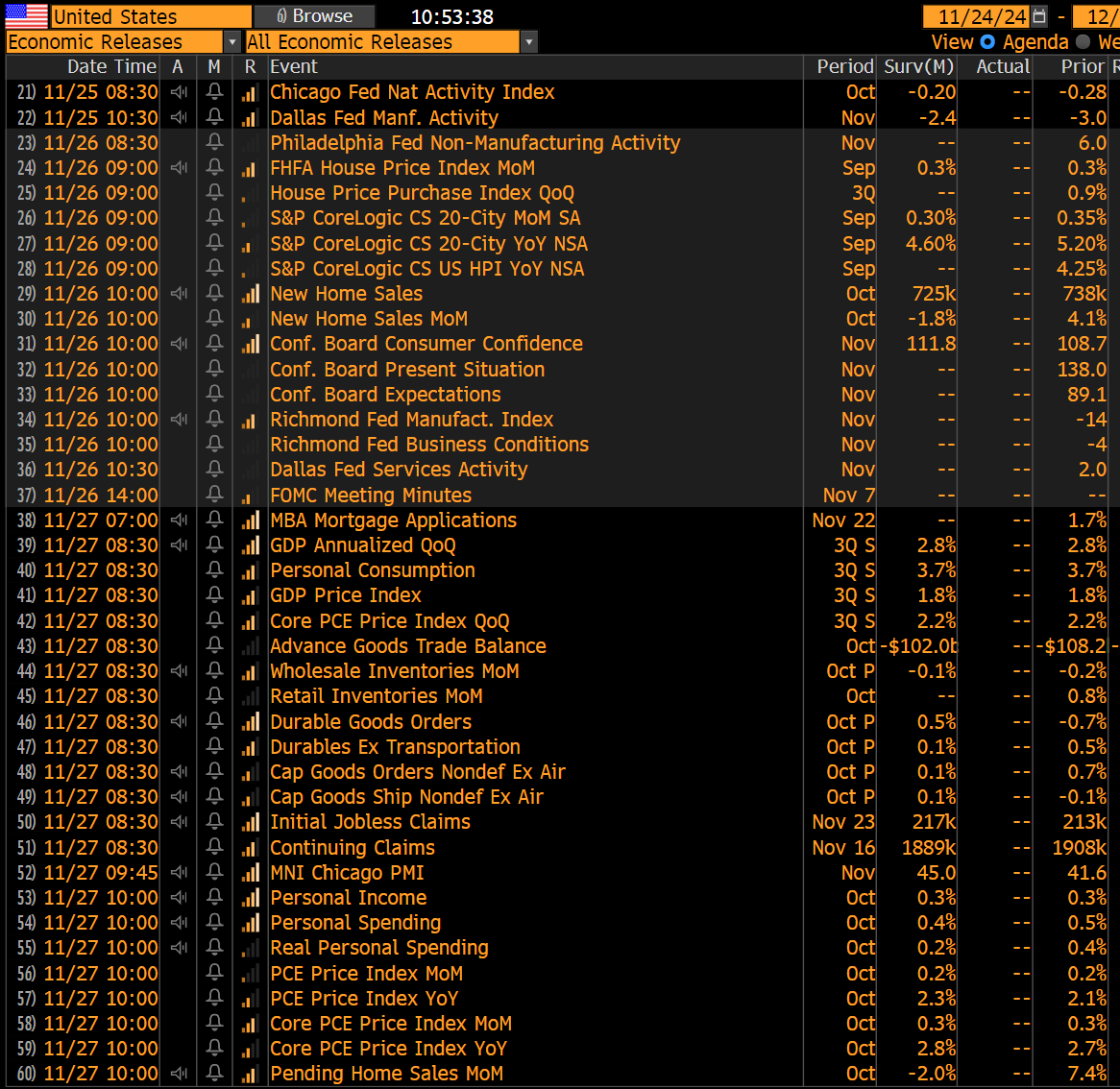Open the Retail Inventories MoM event
1120x1089 pixels.
click(x=377, y=695)
